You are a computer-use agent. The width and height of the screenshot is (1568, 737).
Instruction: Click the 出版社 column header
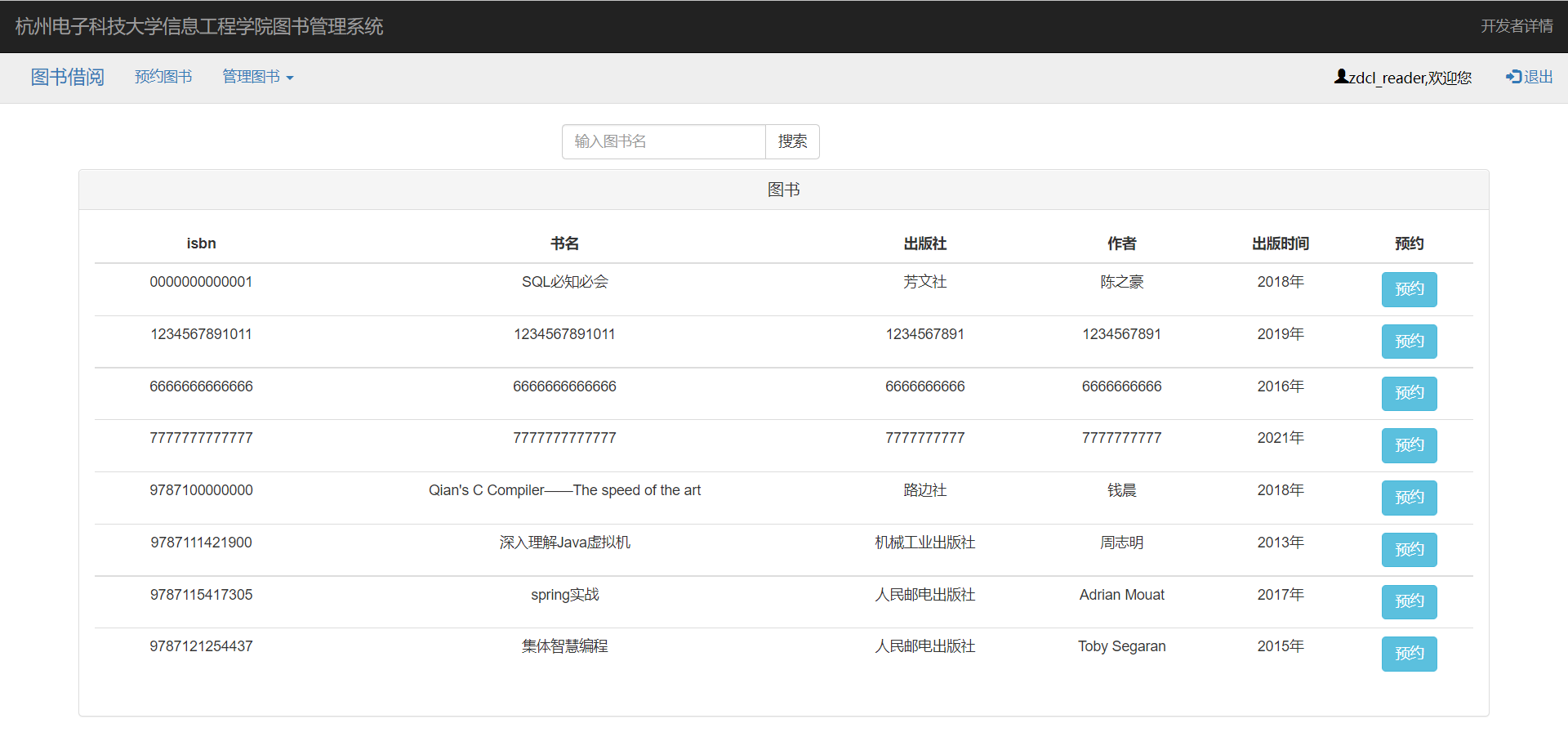coord(924,243)
